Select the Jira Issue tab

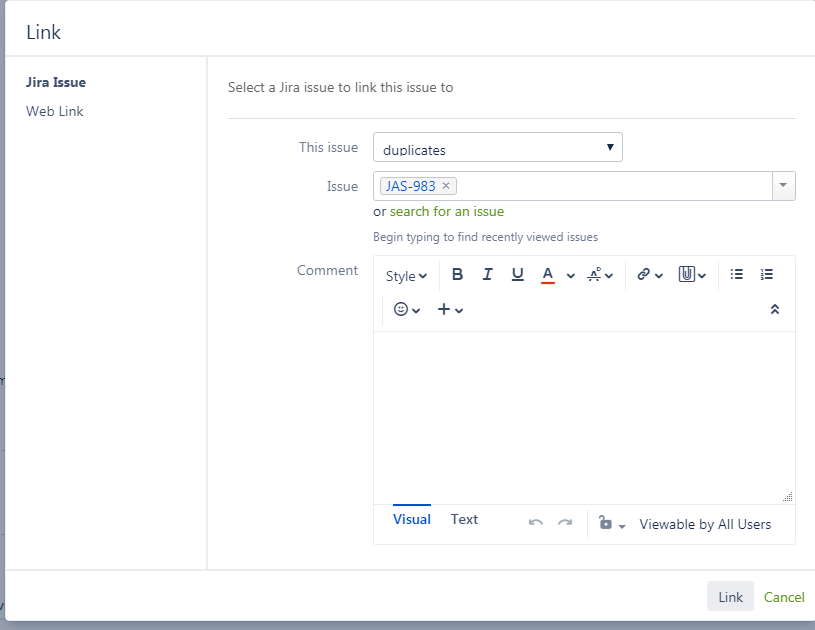point(56,83)
